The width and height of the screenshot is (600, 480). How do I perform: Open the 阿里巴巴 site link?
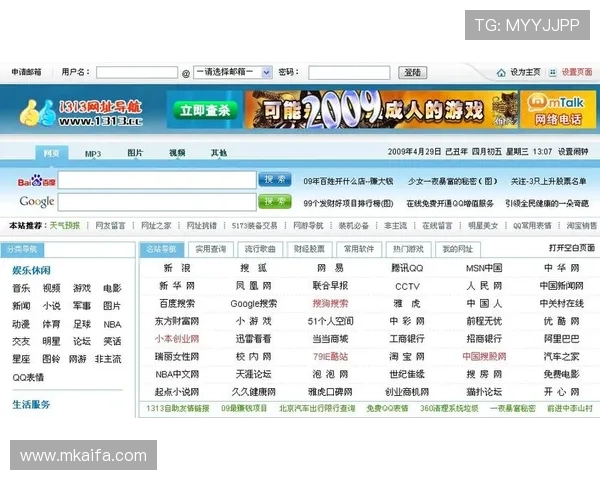[x=561, y=339]
